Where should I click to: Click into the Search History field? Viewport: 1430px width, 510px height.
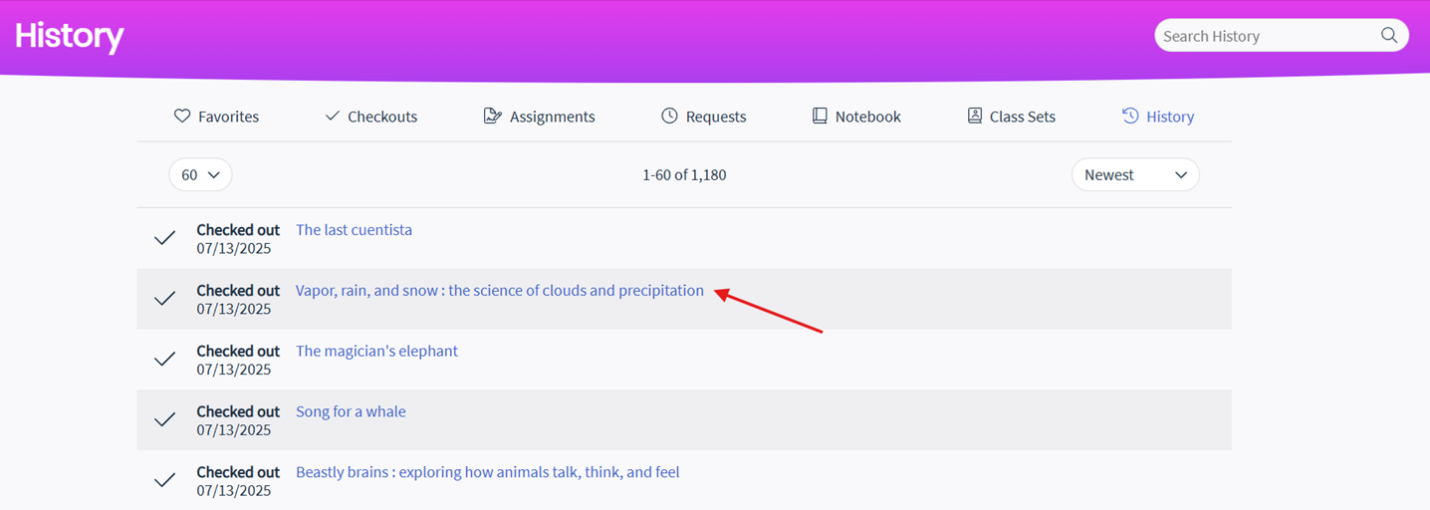tap(1268, 36)
